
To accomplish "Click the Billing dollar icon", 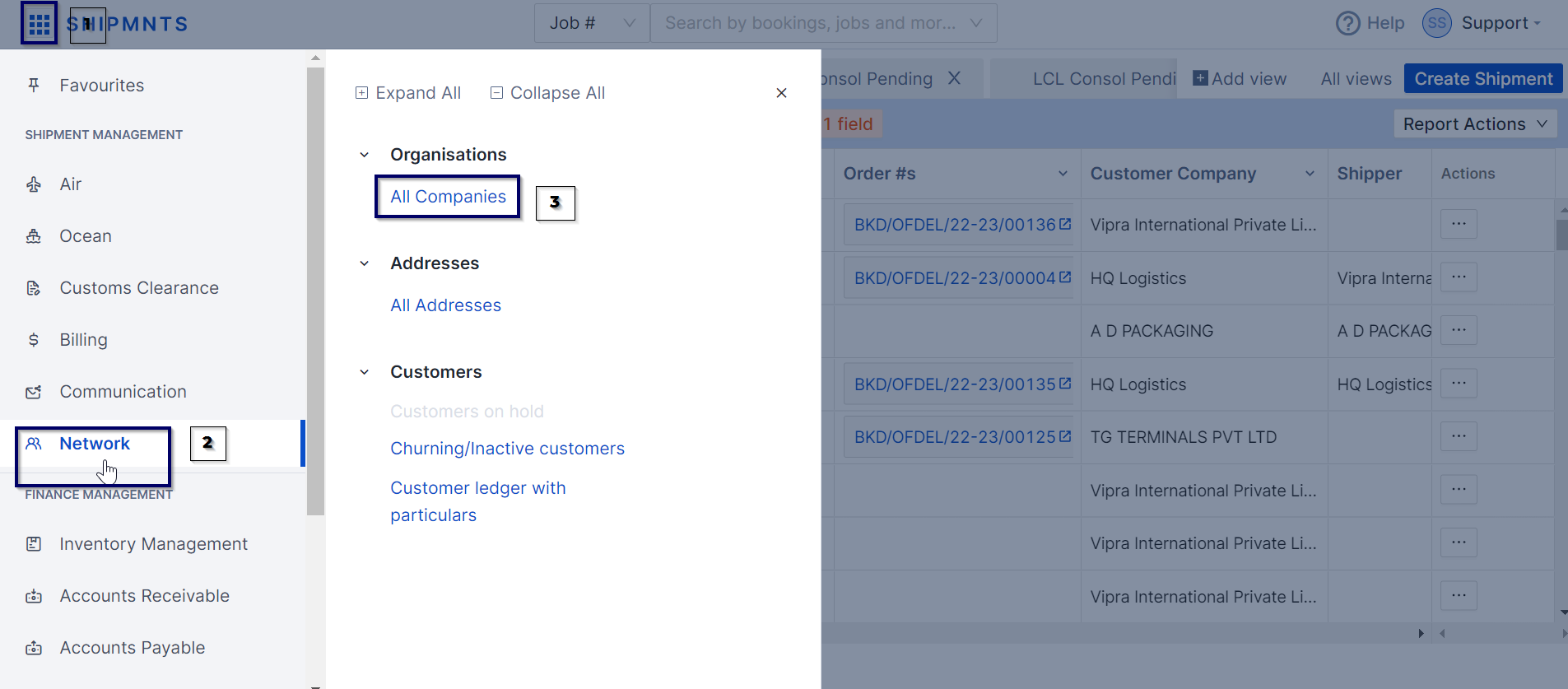I will 34,340.
